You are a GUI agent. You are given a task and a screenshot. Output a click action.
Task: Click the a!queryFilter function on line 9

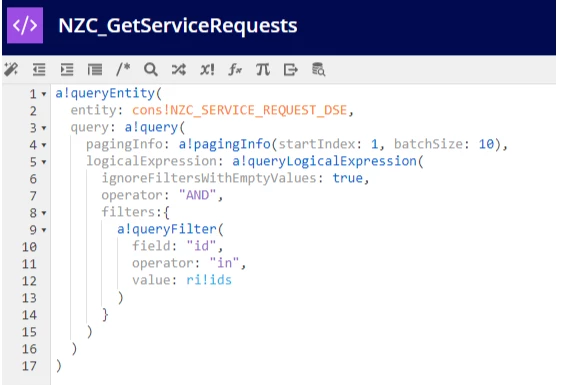[167, 229]
